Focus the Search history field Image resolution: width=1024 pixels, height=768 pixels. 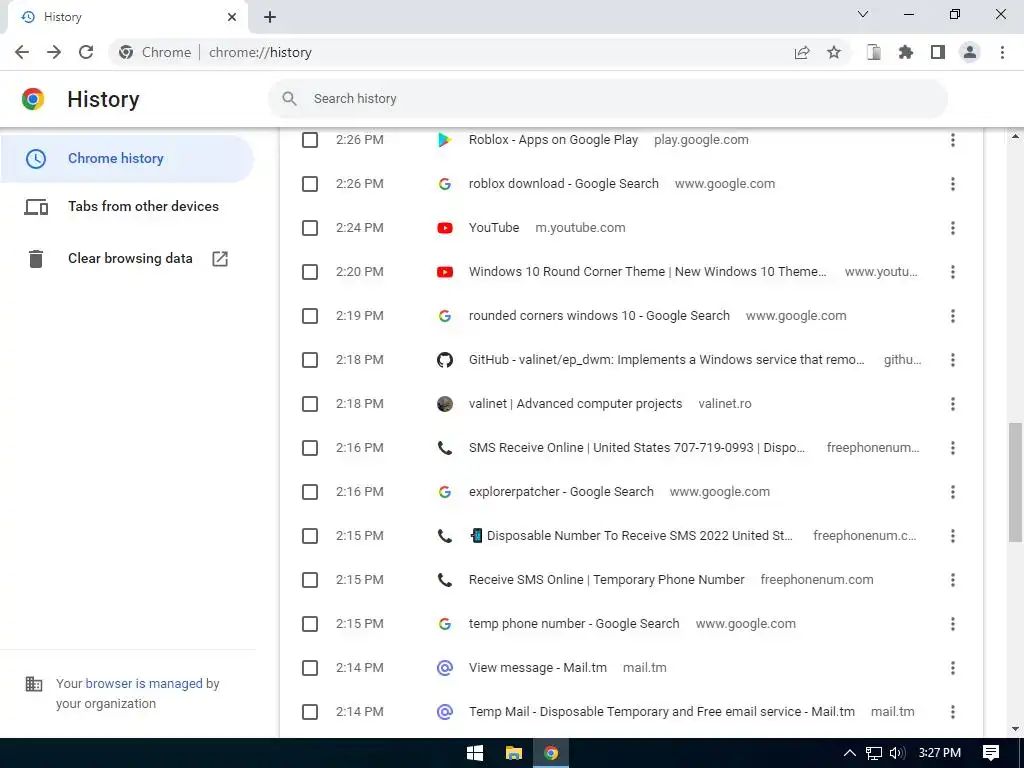click(x=607, y=99)
